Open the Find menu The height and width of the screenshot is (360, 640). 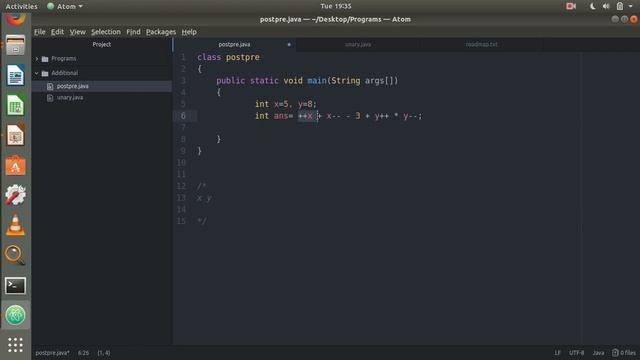coord(133,32)
